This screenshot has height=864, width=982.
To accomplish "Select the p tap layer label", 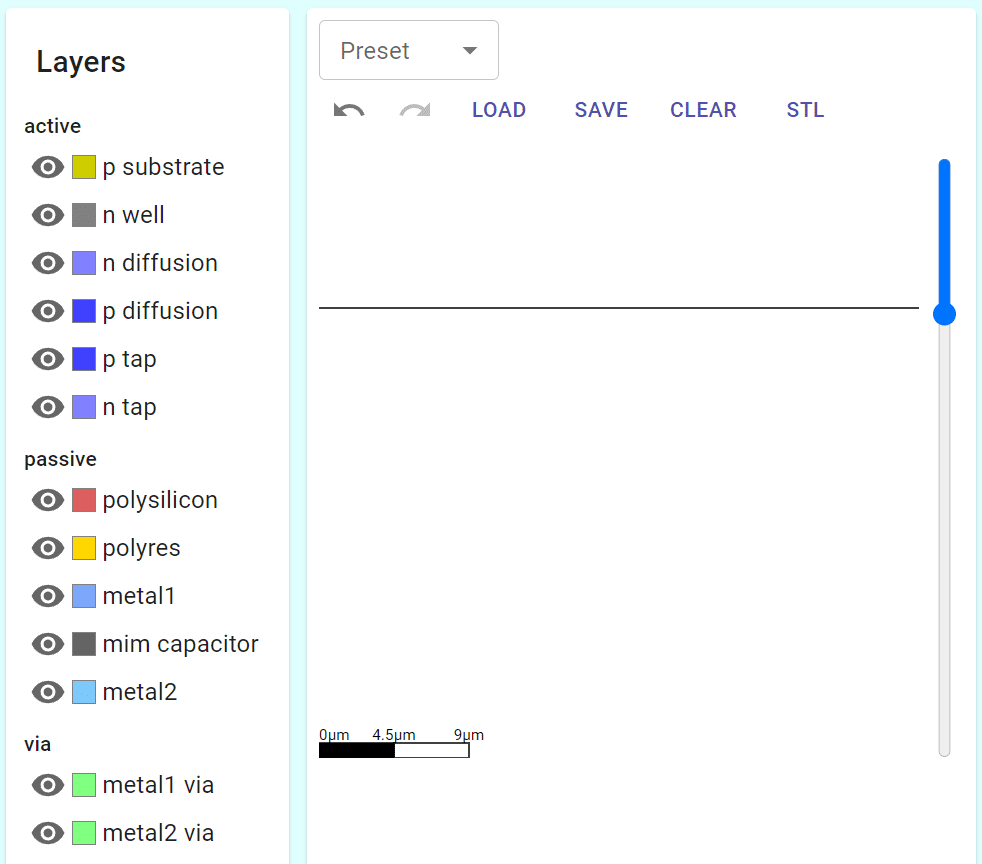I will click(129, 360).
